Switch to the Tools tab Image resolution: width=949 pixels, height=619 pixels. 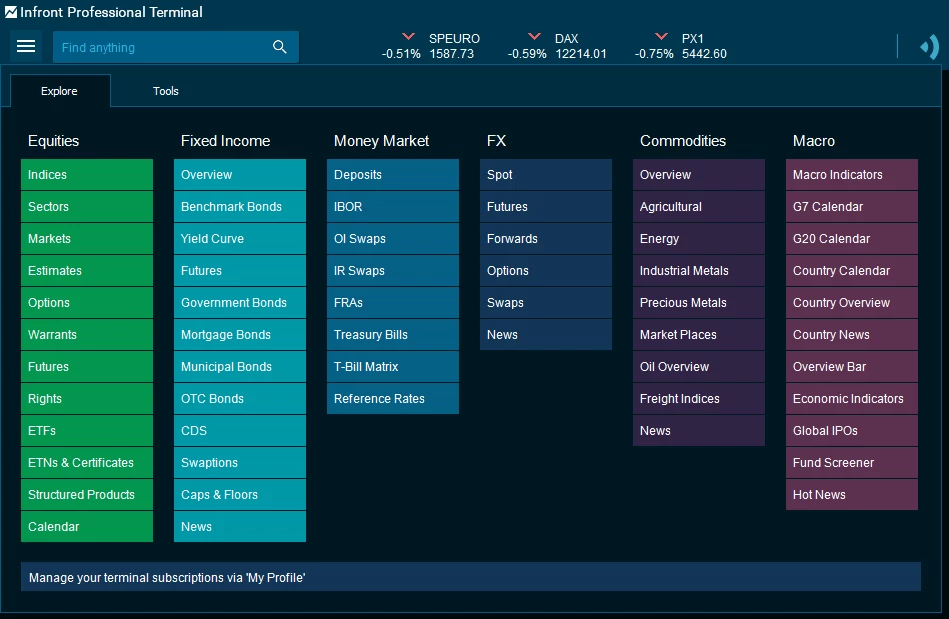[x=165, y=90]
